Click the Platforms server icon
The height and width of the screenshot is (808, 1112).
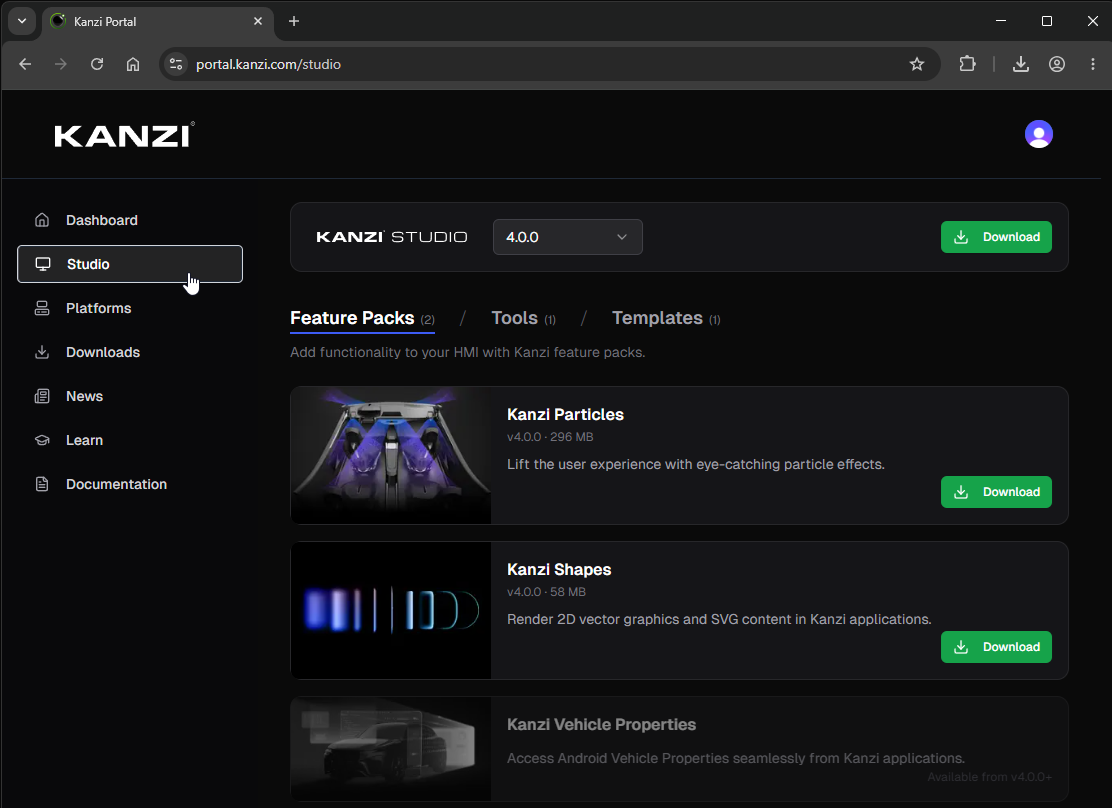click(x=42, y=308)
